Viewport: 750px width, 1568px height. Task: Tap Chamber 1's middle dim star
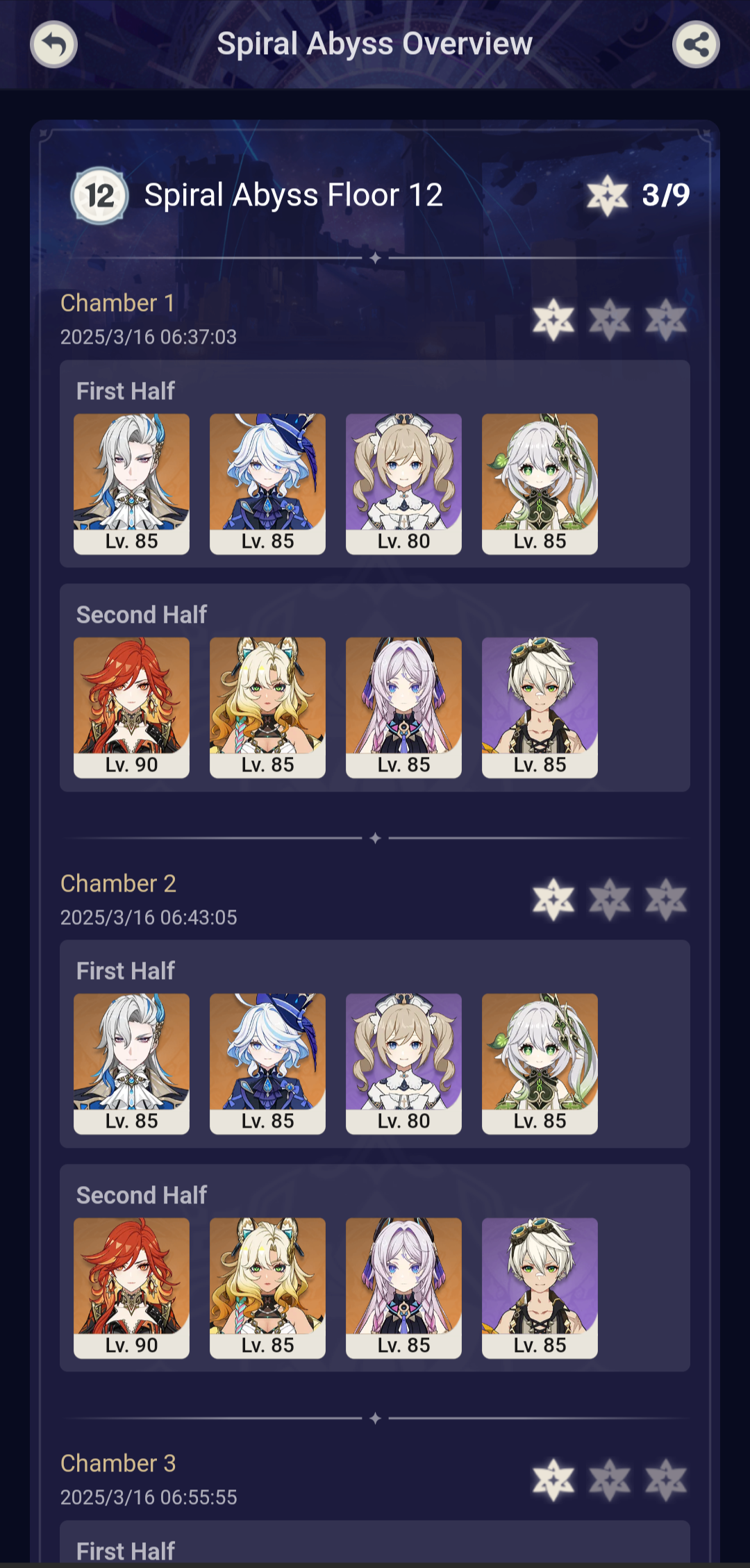[610, 320]
